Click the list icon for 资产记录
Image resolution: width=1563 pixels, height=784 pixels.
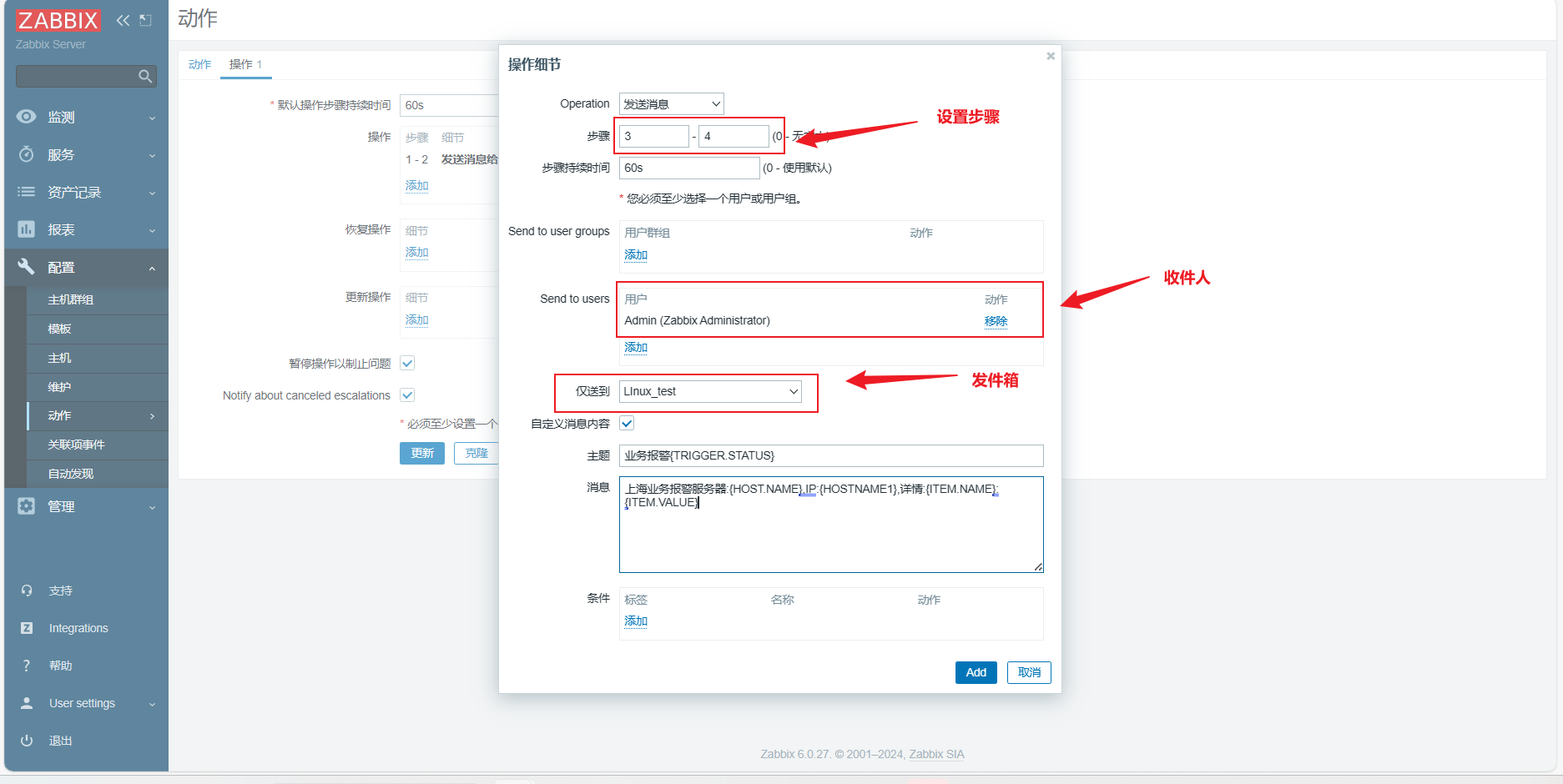coord(27,192)
